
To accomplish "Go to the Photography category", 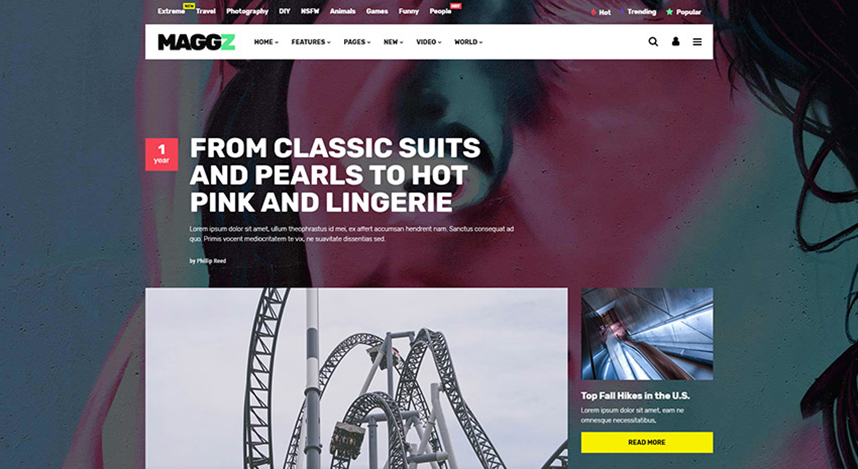I will click(x=247, y=11).
